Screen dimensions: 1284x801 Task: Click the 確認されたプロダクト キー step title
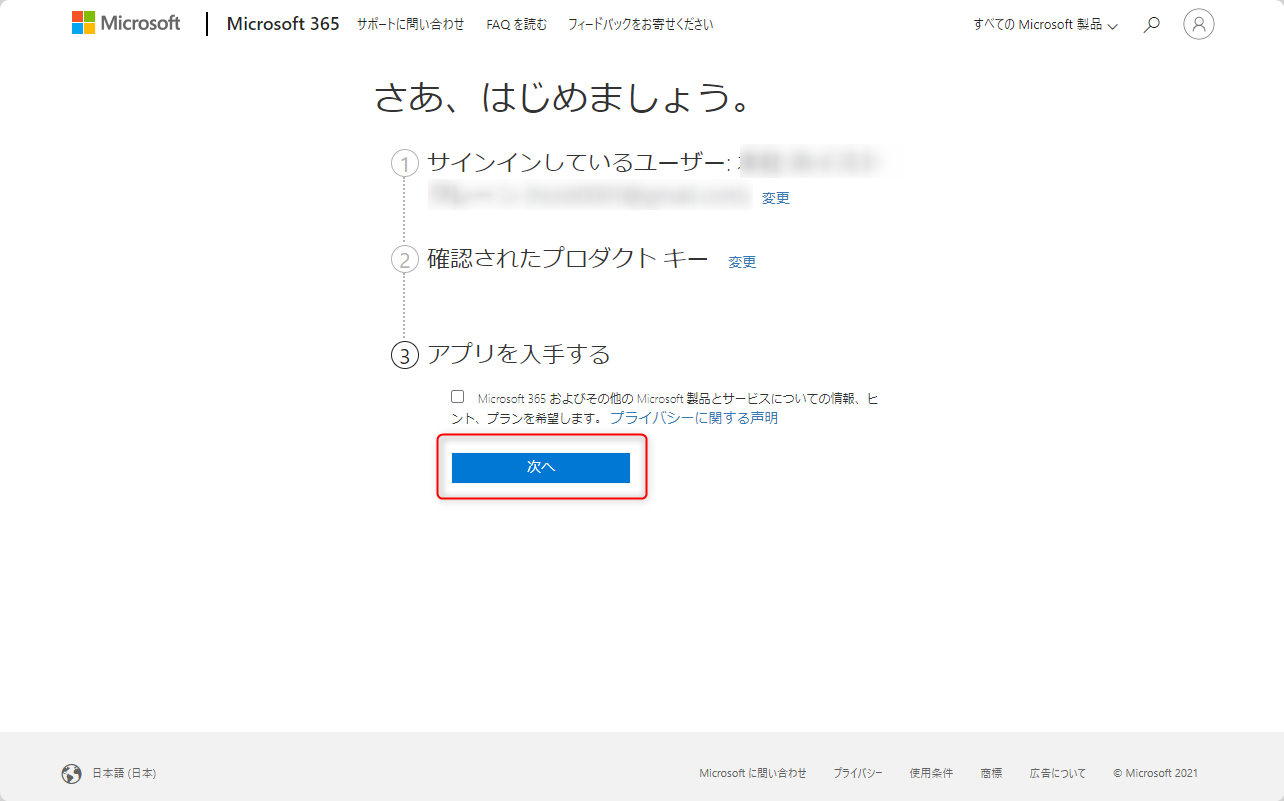(x=568, y=259)
